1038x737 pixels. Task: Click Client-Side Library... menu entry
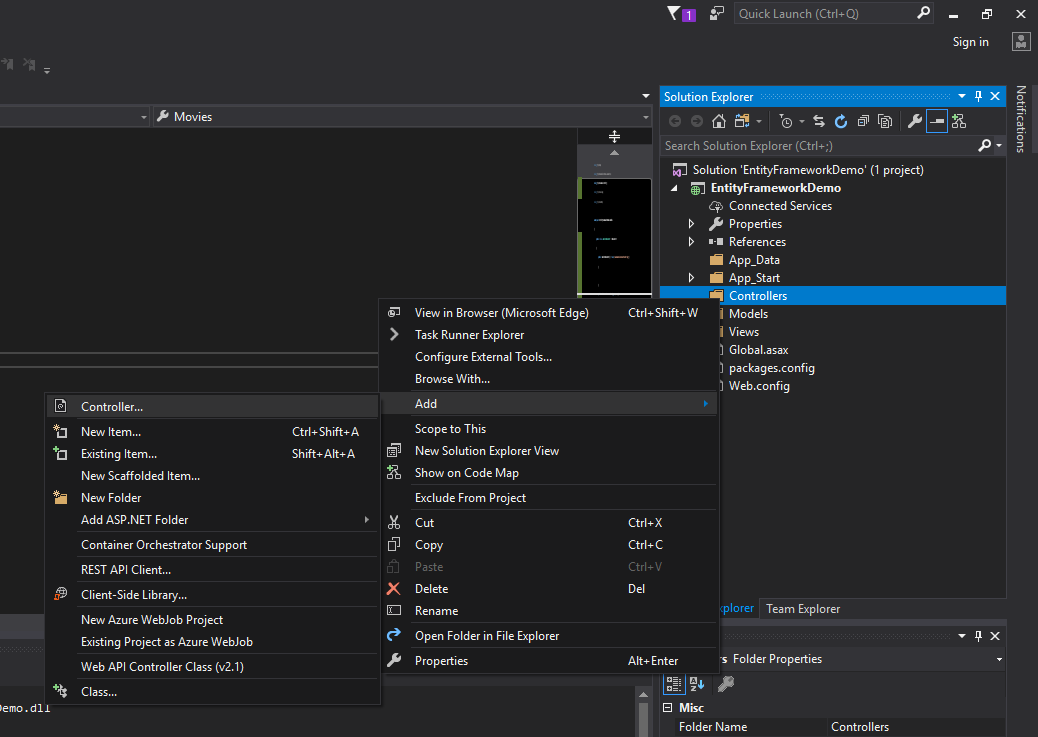pyautogui.click(x=212, y=595)
